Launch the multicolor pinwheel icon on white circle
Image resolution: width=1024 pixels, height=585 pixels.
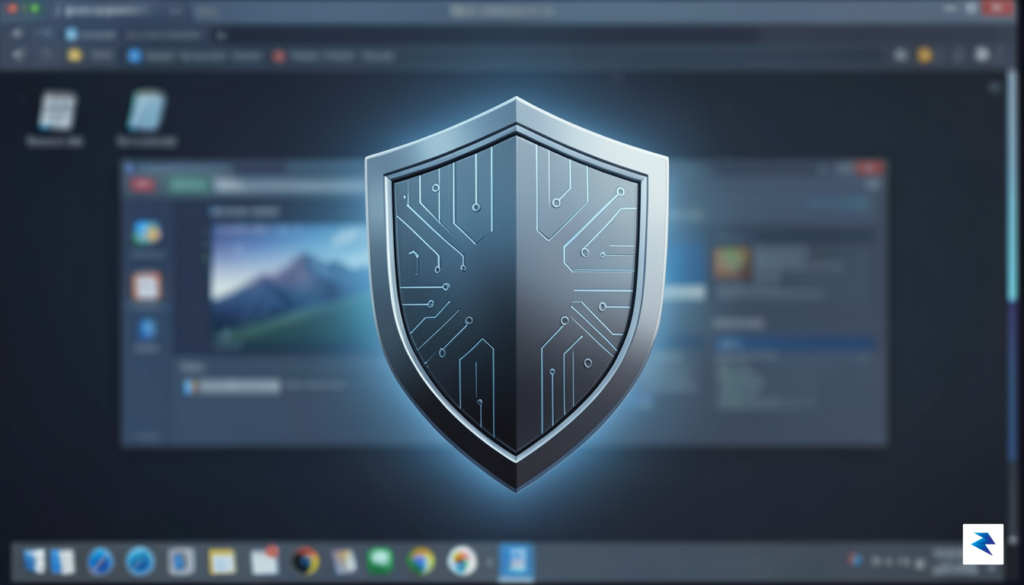462,561
